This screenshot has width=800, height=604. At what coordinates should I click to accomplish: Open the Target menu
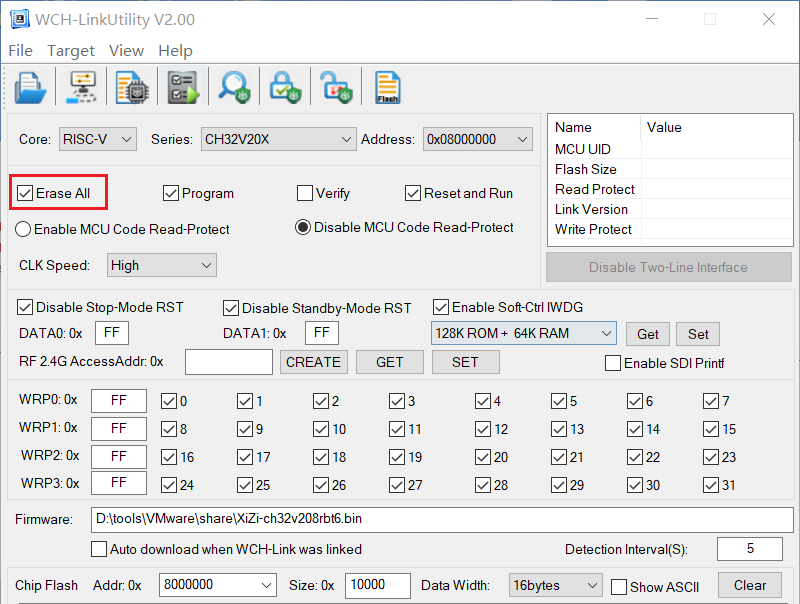pyautogui.click(x=71, y=51)
